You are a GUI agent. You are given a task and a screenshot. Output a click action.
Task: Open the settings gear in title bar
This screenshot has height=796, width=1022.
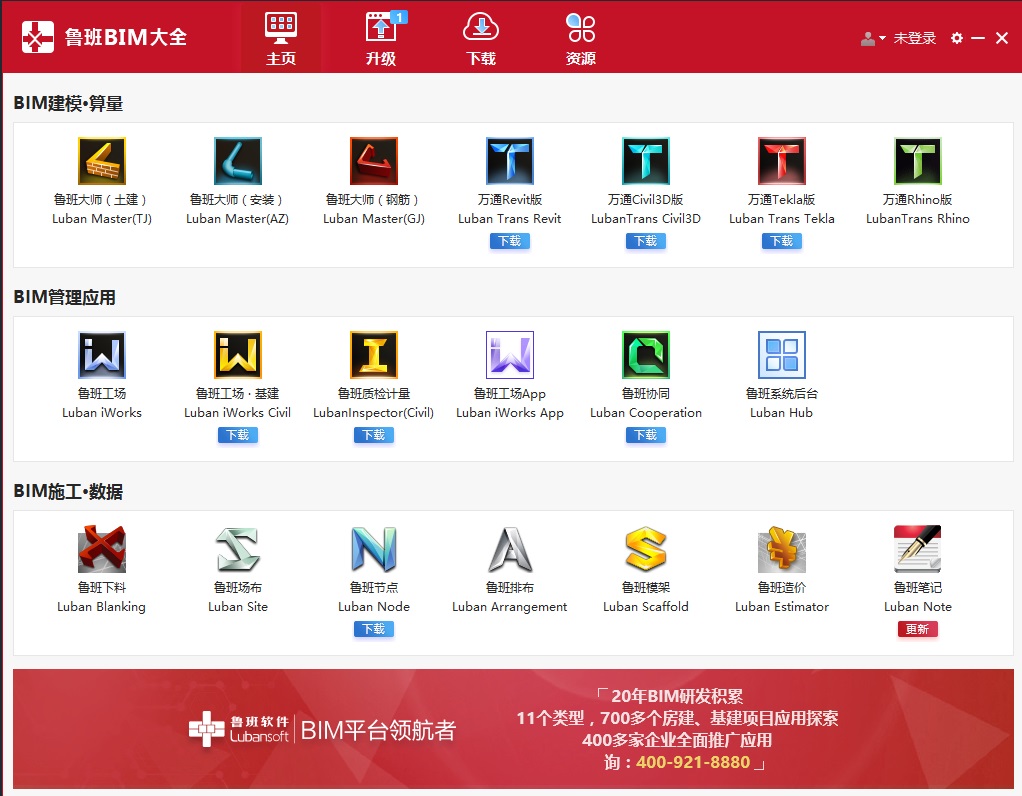click(956, 38)
